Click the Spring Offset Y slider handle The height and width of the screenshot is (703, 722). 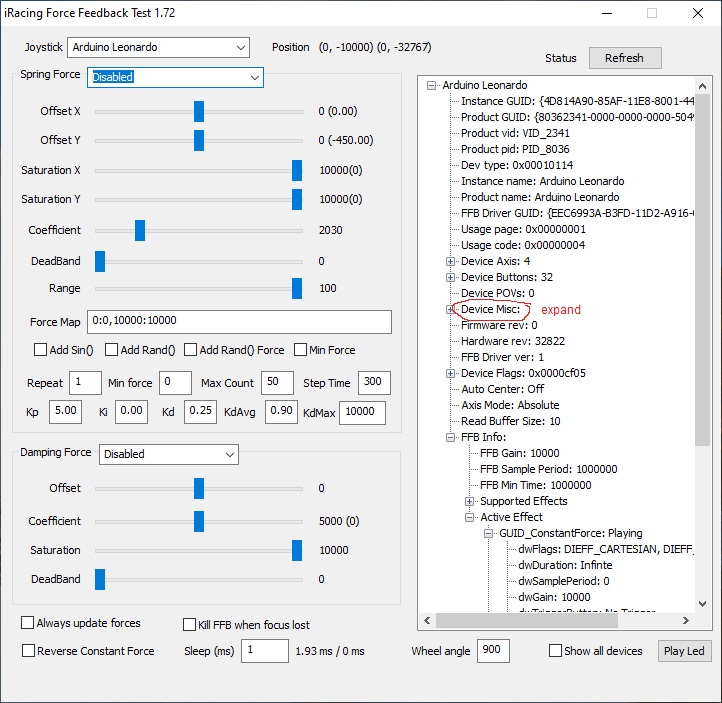click(199, 141)
